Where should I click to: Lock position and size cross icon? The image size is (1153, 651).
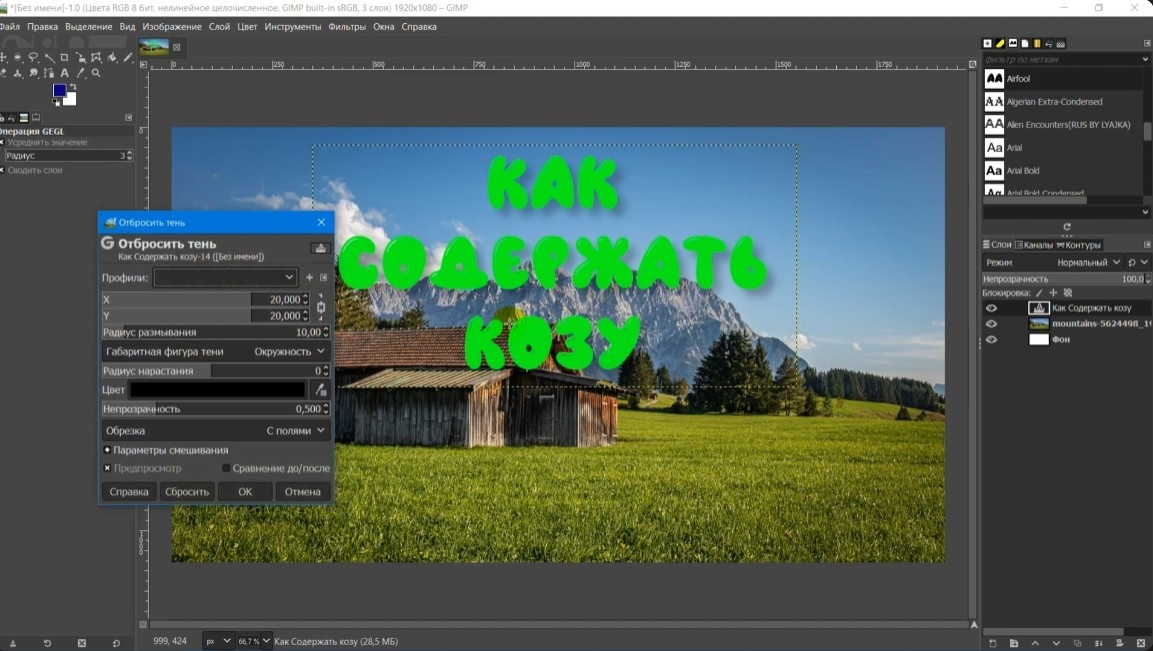(1053, 293)
